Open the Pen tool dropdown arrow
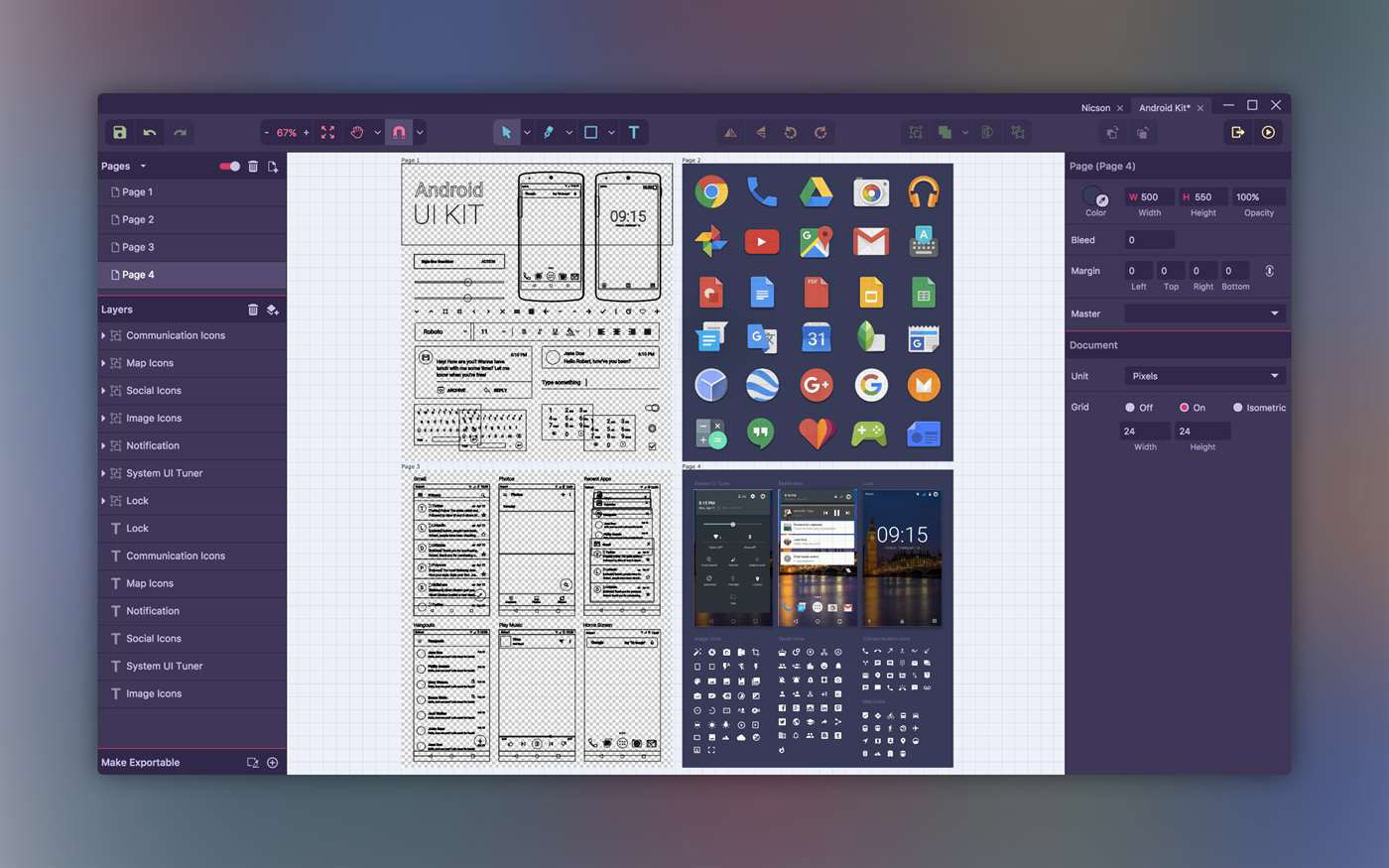Viewport: 1389px width, 868px height. (x=568, y=132)
